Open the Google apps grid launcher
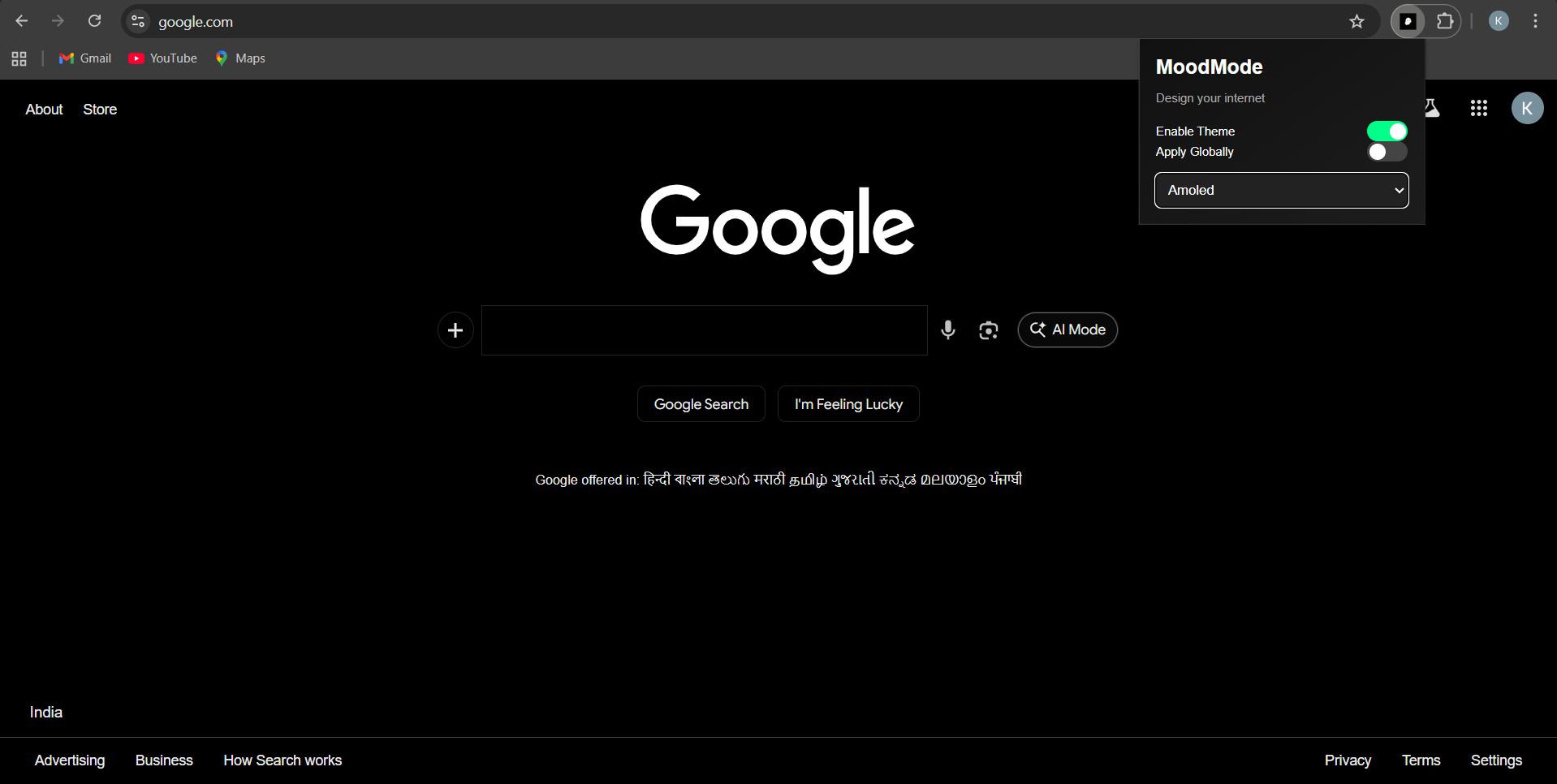Viewport: 1557px width, 784px height. click(1479, 108)
